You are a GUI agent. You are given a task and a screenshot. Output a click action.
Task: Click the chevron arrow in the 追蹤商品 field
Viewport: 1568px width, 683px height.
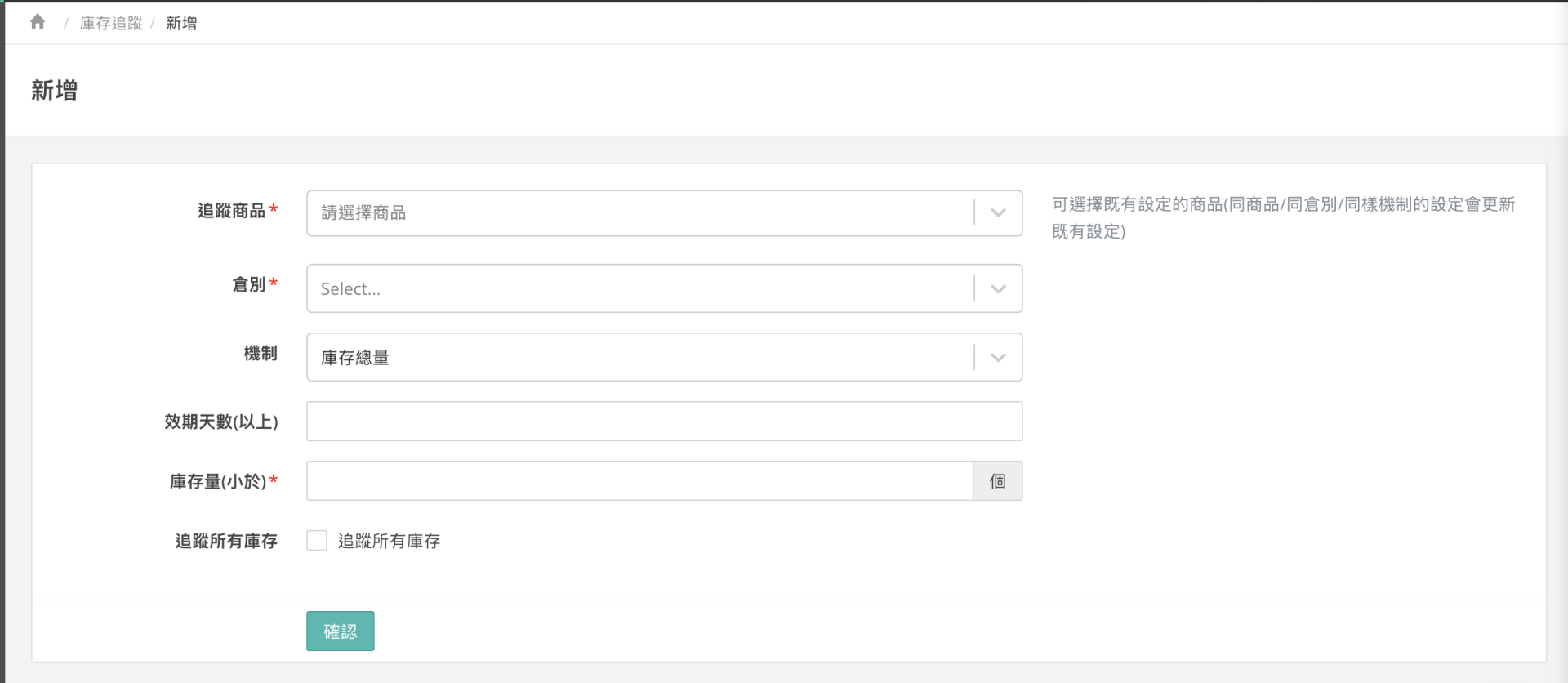coord(998,213)
